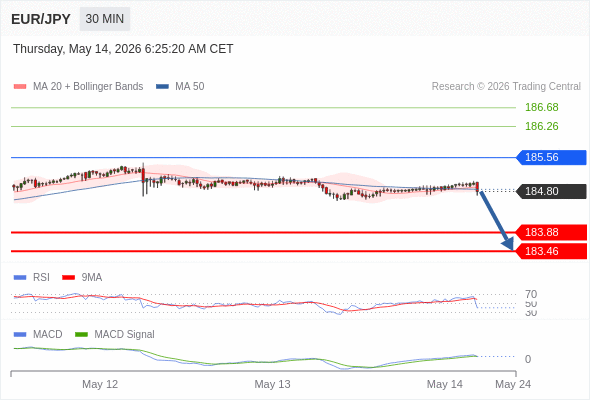Click the MACD Signal green legend marker
Screen dimensions: 590x400
tap(81, 334)
